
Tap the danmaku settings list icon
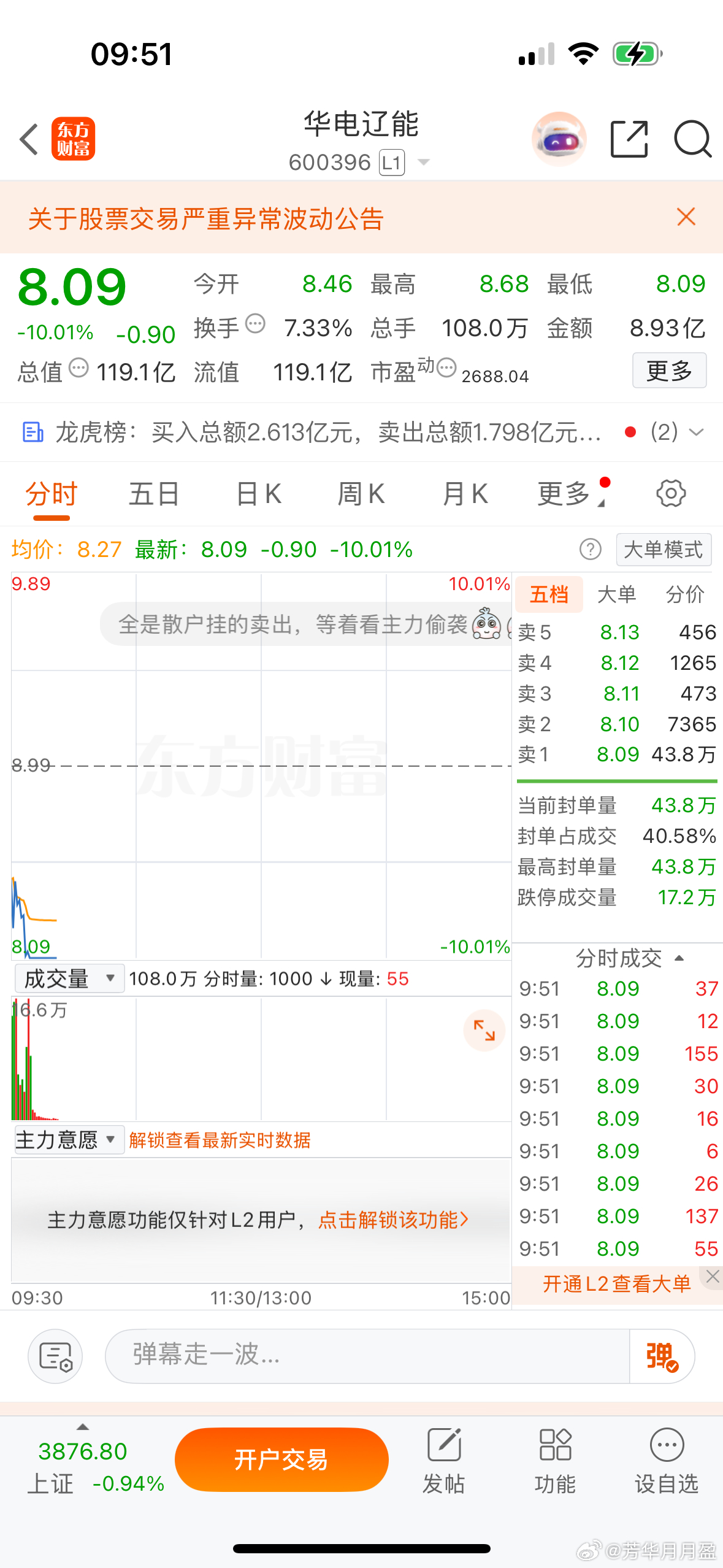click(x=55, y=1356)
